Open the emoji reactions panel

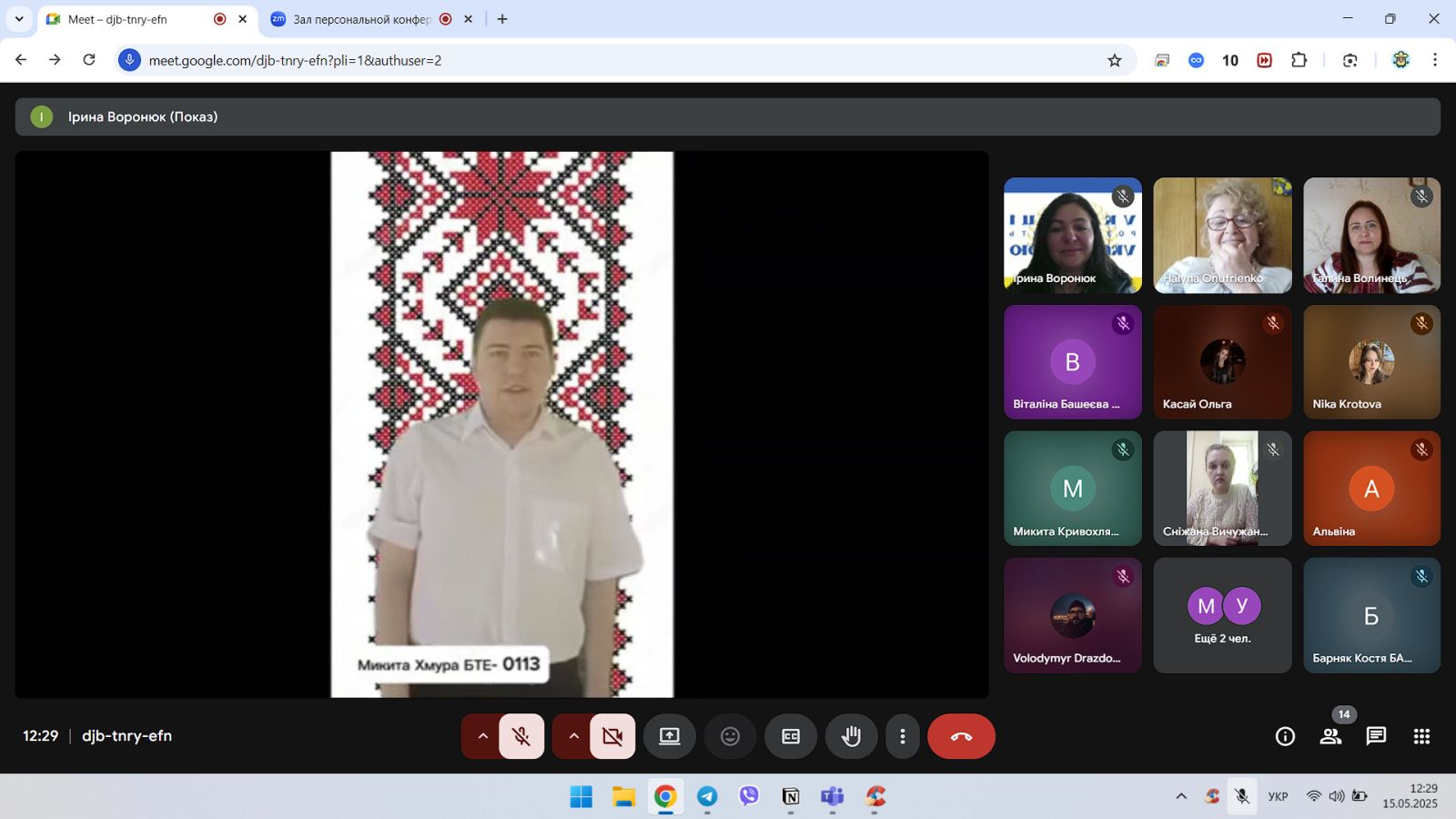[730, 736]
